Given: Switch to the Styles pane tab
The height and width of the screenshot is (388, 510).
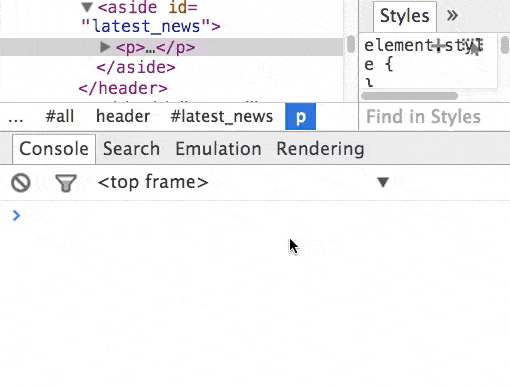Looking at the screenshot, I should (x=405, y=16).
